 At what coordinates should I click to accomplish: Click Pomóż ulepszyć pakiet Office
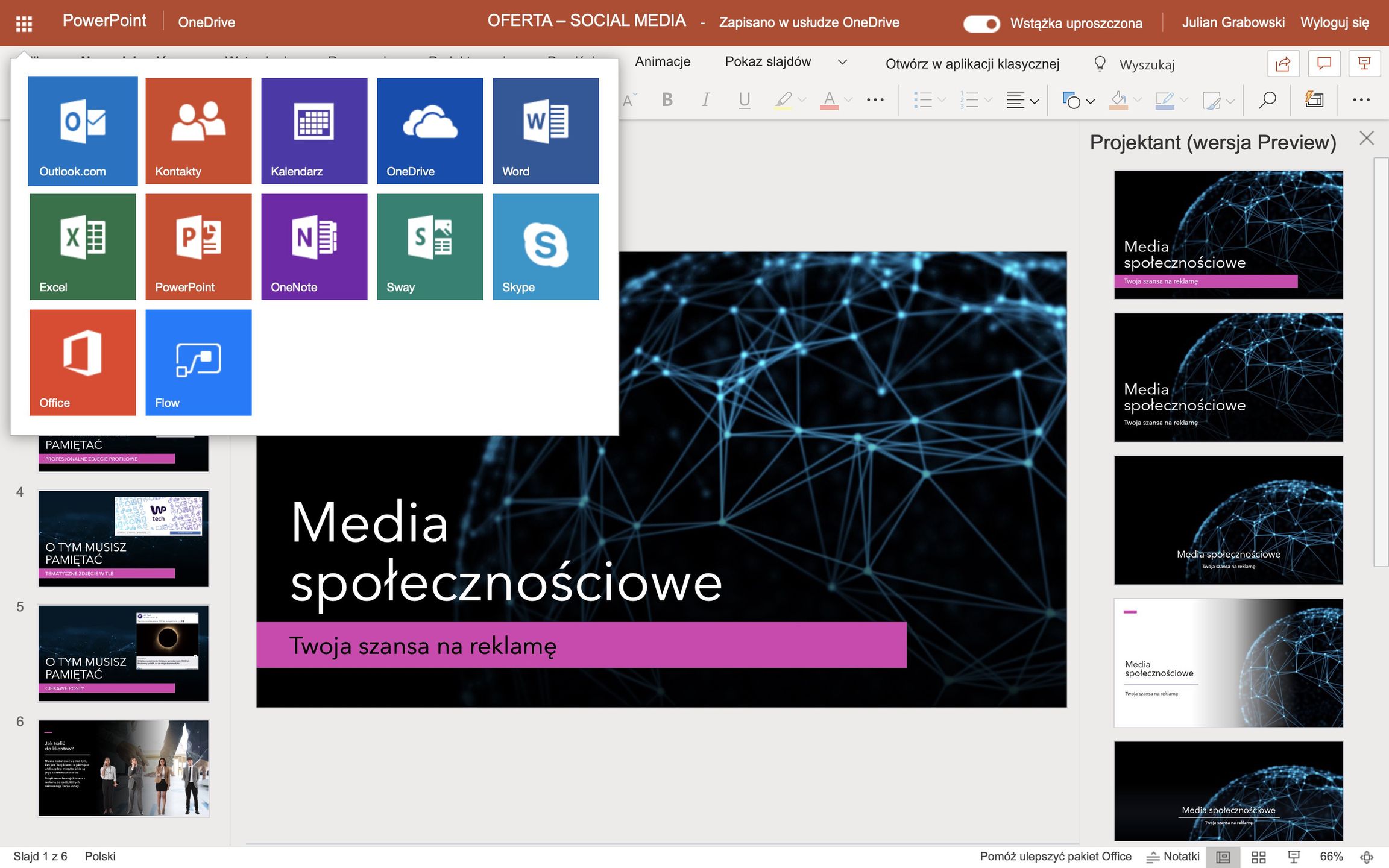coord(1055,856)
